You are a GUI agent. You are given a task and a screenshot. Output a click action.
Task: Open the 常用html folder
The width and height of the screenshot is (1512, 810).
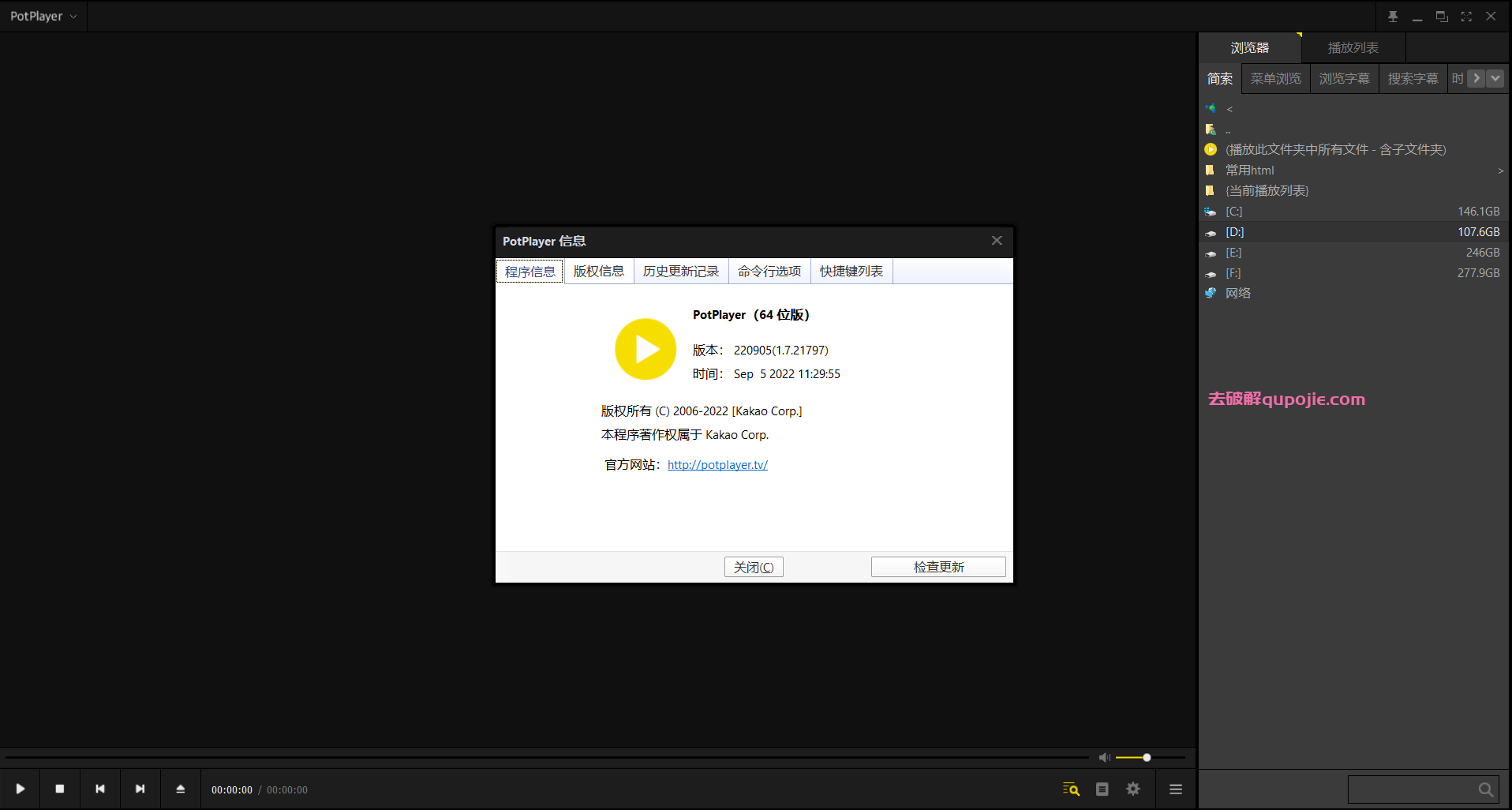click(1353, 171)
